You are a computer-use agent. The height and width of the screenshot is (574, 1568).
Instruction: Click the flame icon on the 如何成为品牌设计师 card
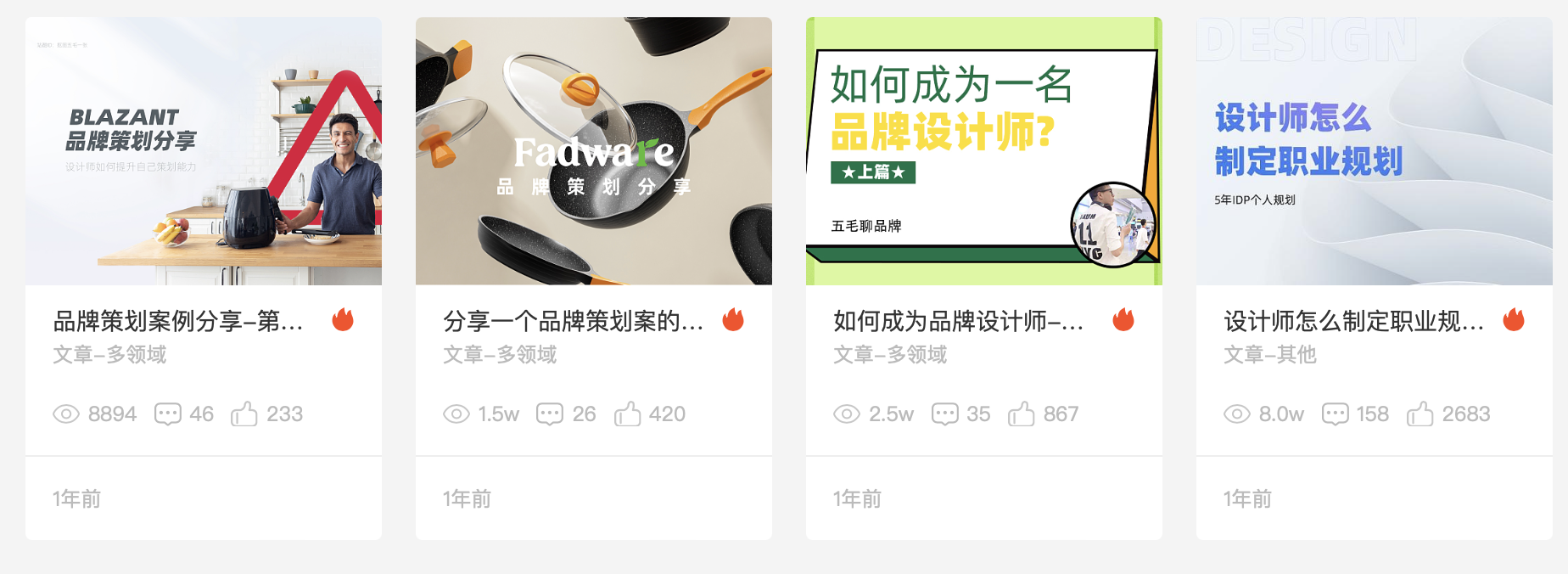(x=1123, y=320)
